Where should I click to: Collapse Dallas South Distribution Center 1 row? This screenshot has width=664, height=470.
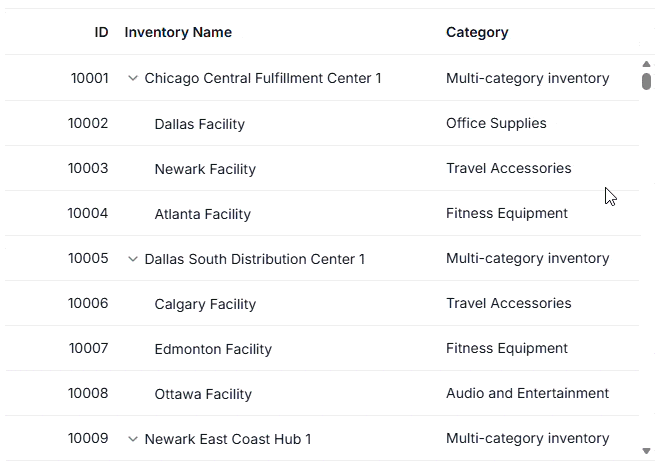pyautogui.click(x=133, y=259)
